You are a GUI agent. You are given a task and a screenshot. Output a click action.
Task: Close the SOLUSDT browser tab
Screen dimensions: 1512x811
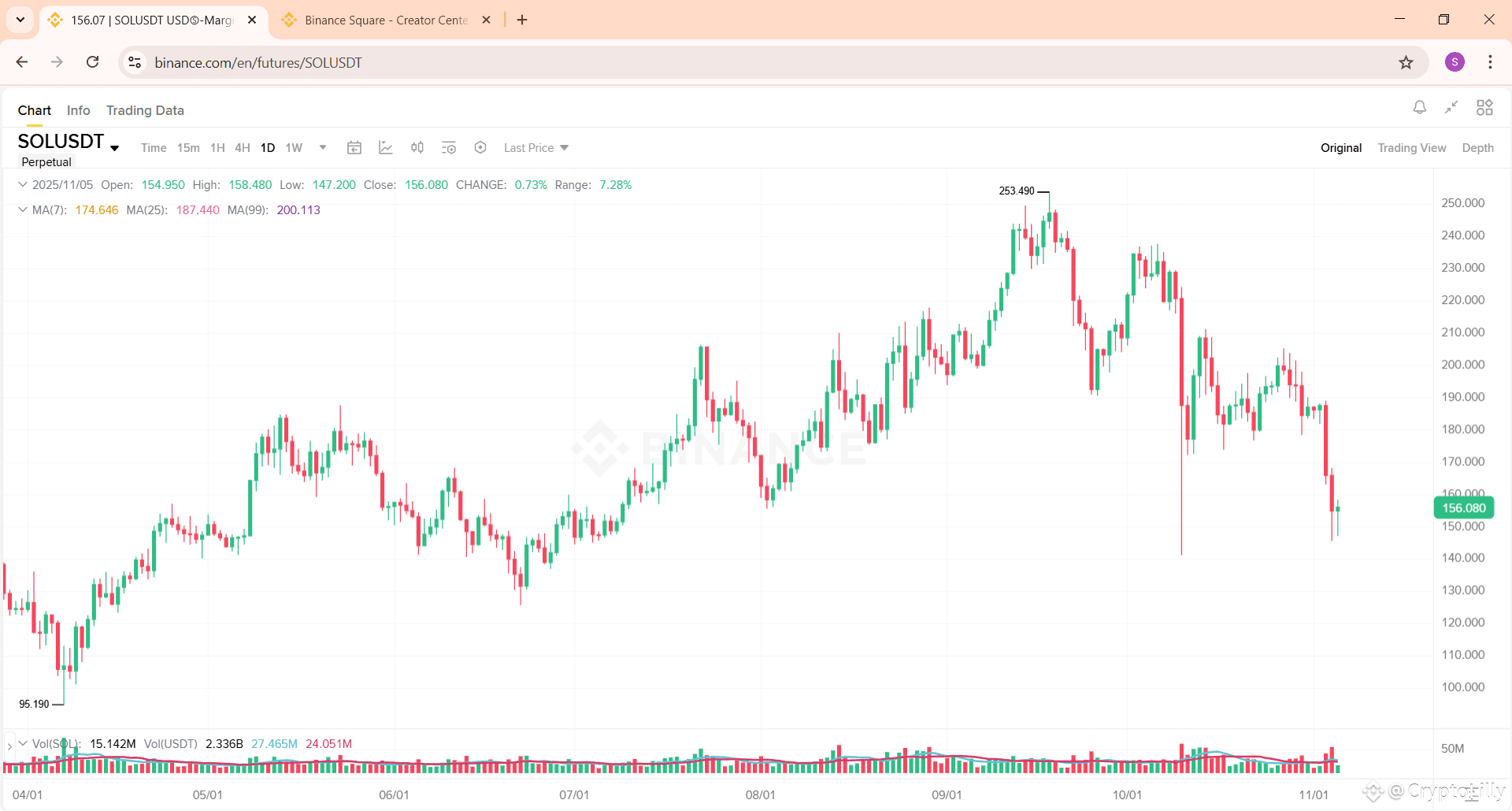click(252, 20)
